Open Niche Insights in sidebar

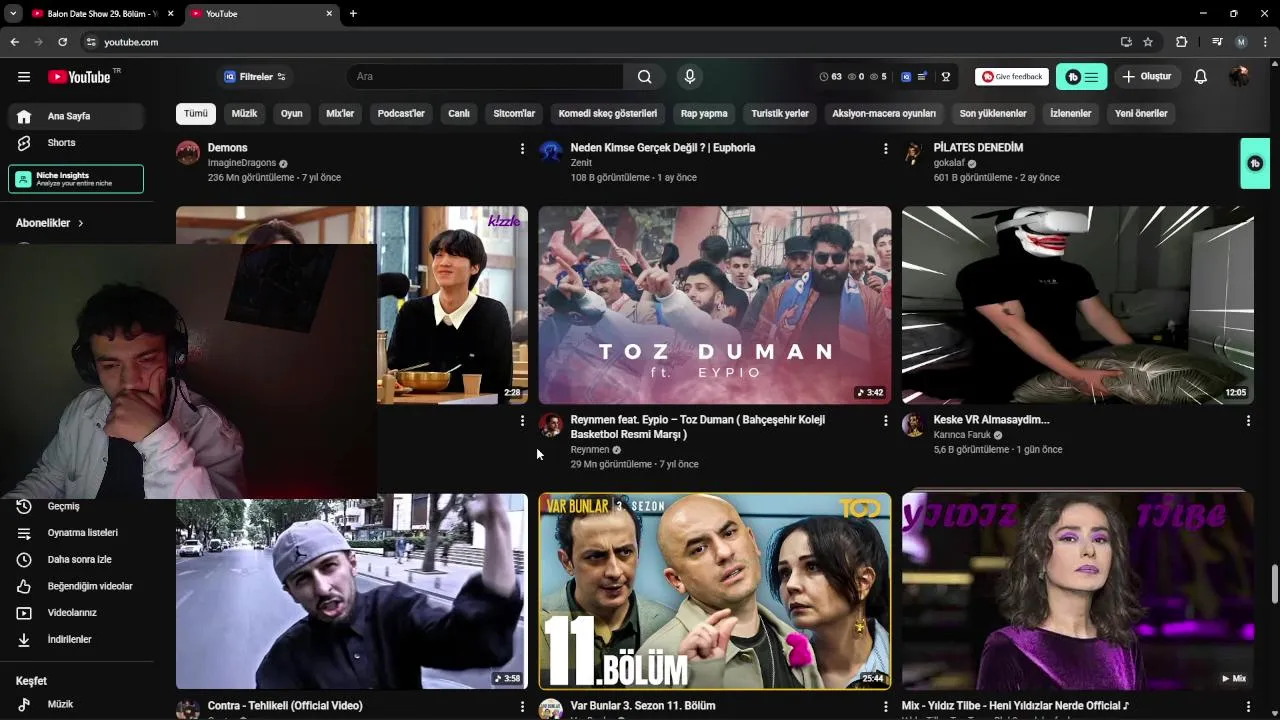tap(76, 179)
